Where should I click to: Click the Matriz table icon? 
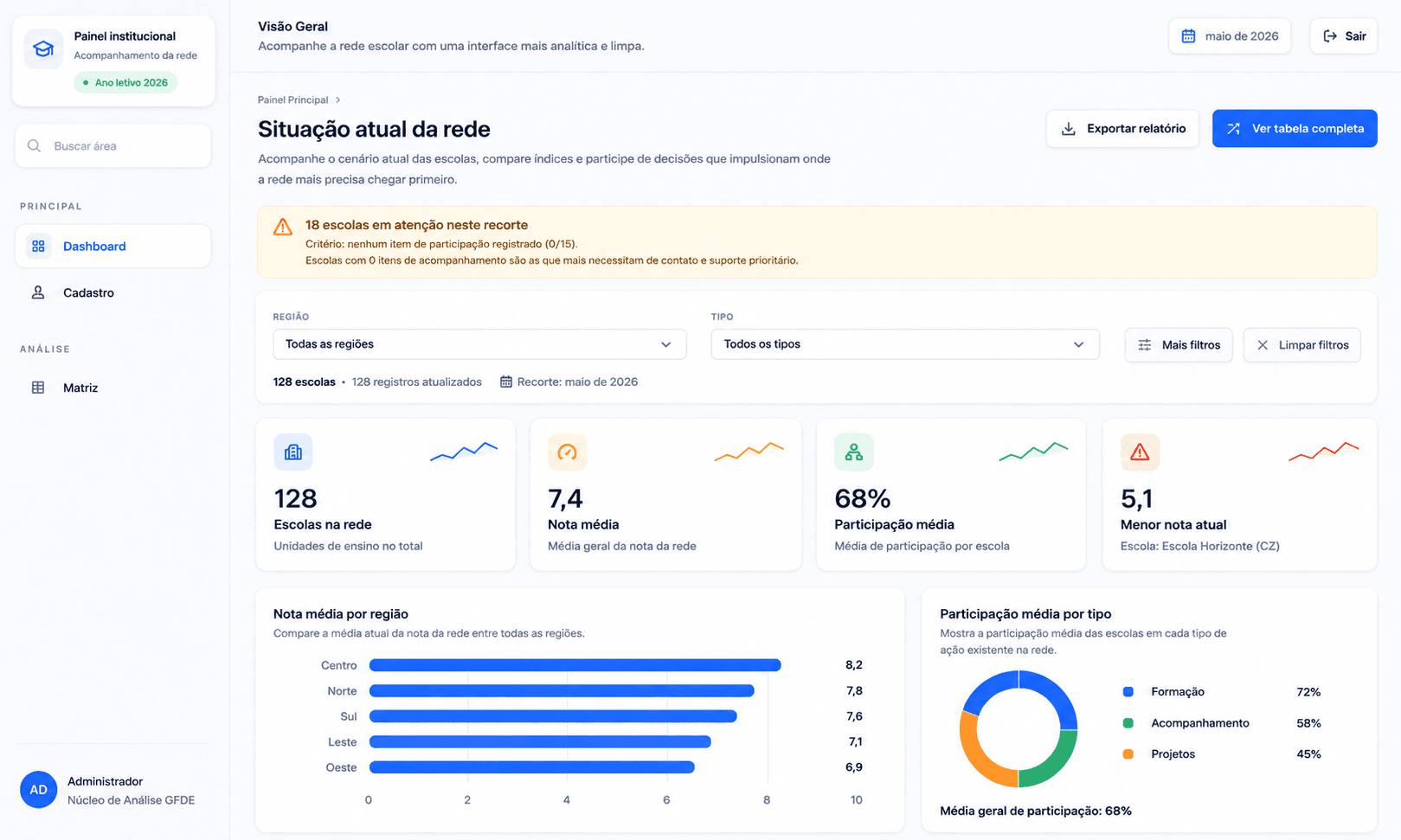click(x=38, y=388)
